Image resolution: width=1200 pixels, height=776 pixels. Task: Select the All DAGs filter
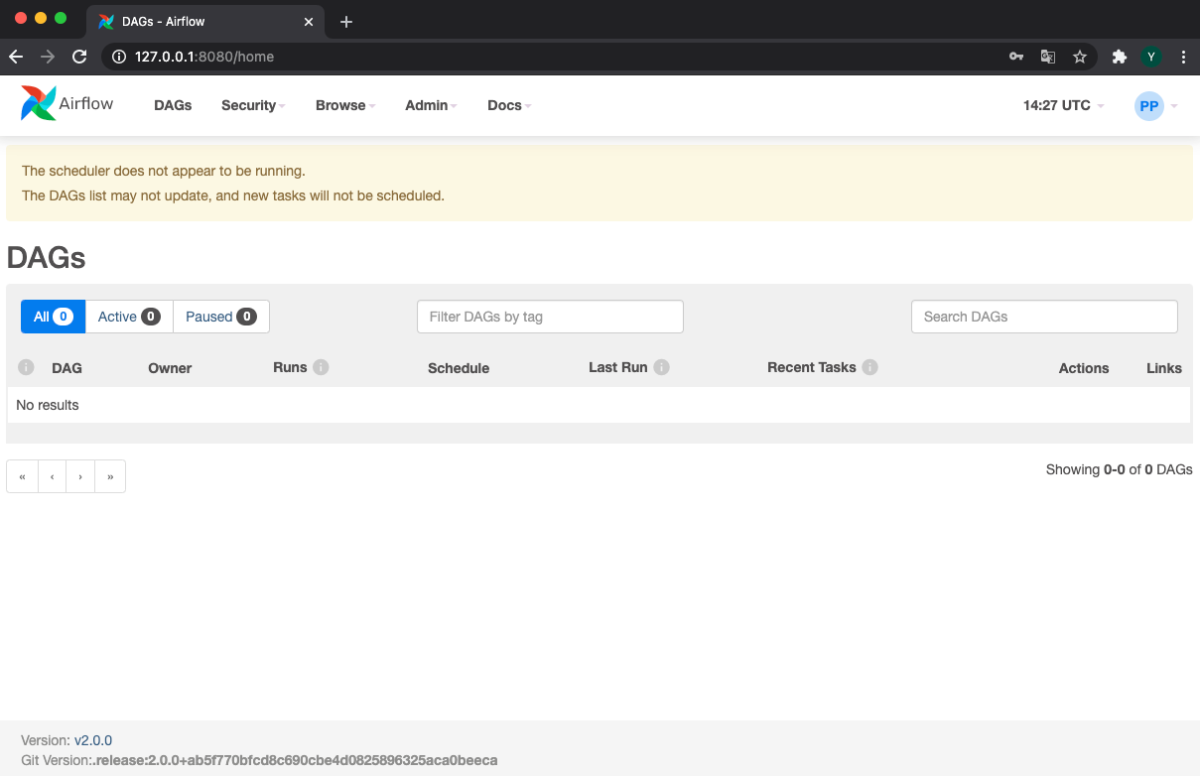tap(53, 316)
